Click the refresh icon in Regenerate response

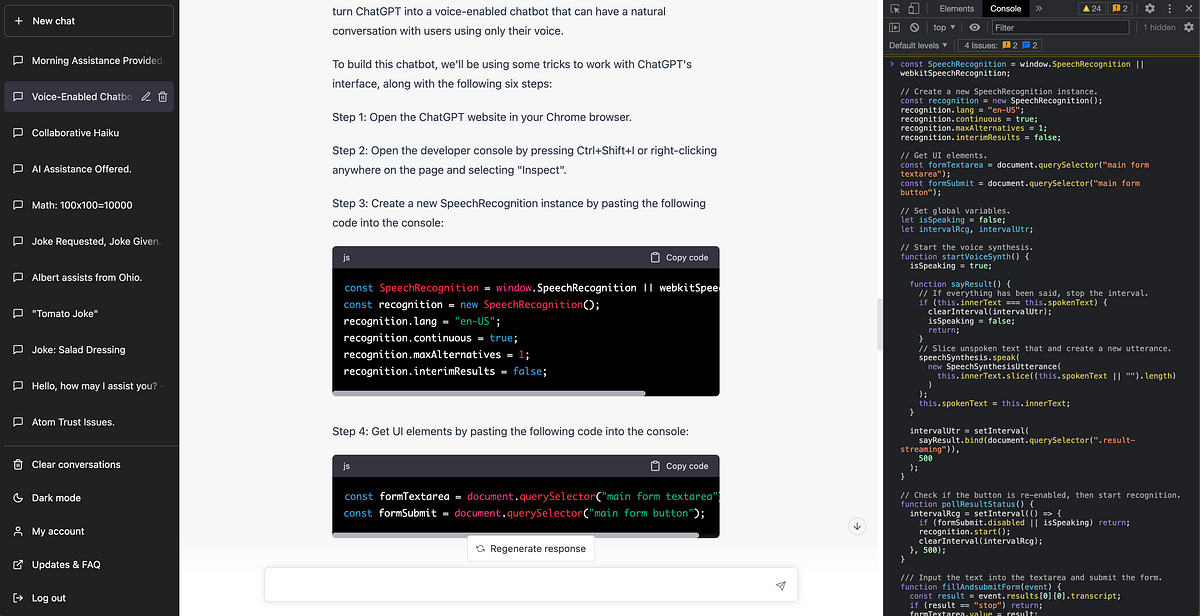pyautogui.click(x=481, y=549)
